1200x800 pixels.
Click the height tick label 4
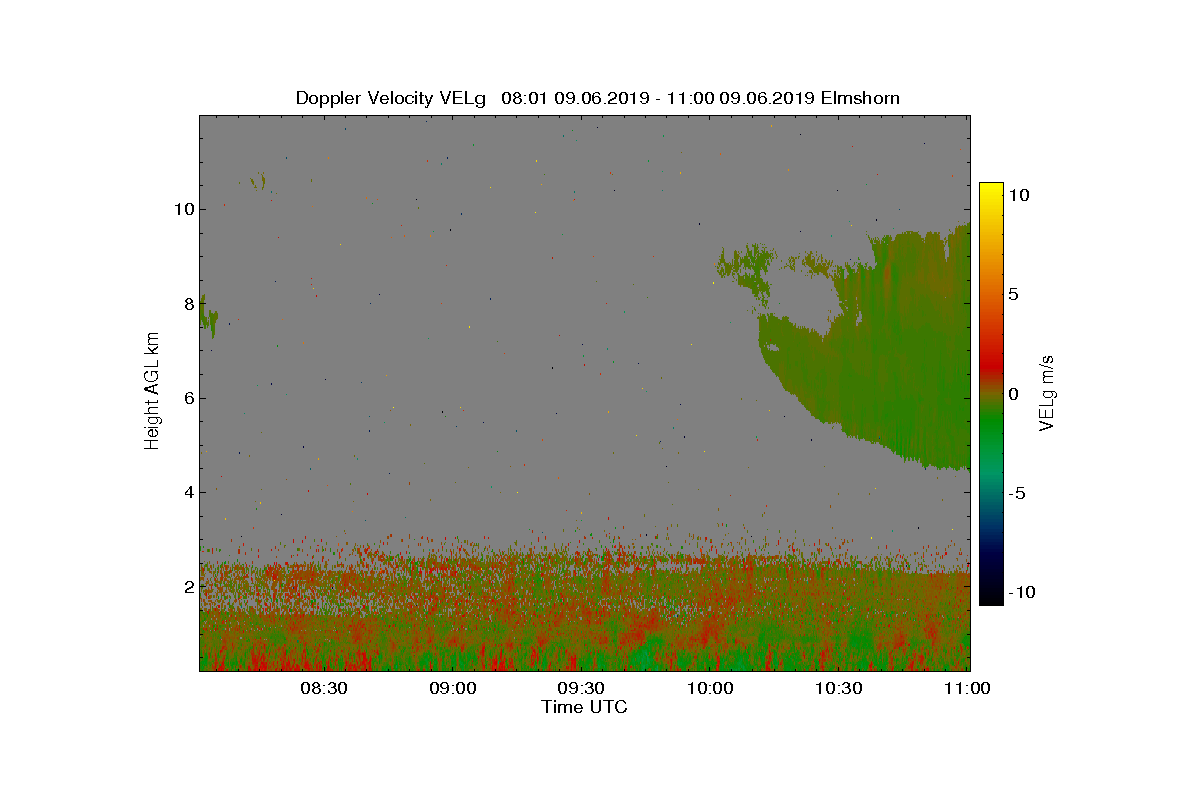tap(188, 492)
